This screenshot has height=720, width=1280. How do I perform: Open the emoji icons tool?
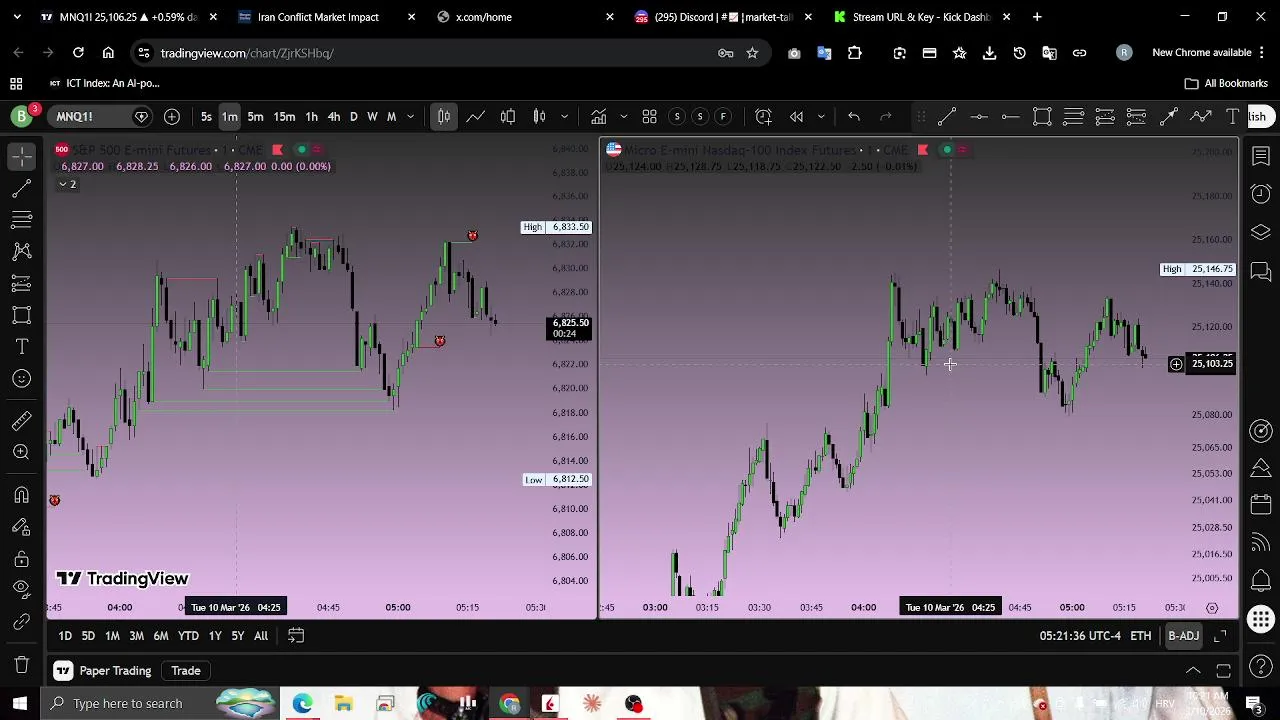tap(22, 378)
